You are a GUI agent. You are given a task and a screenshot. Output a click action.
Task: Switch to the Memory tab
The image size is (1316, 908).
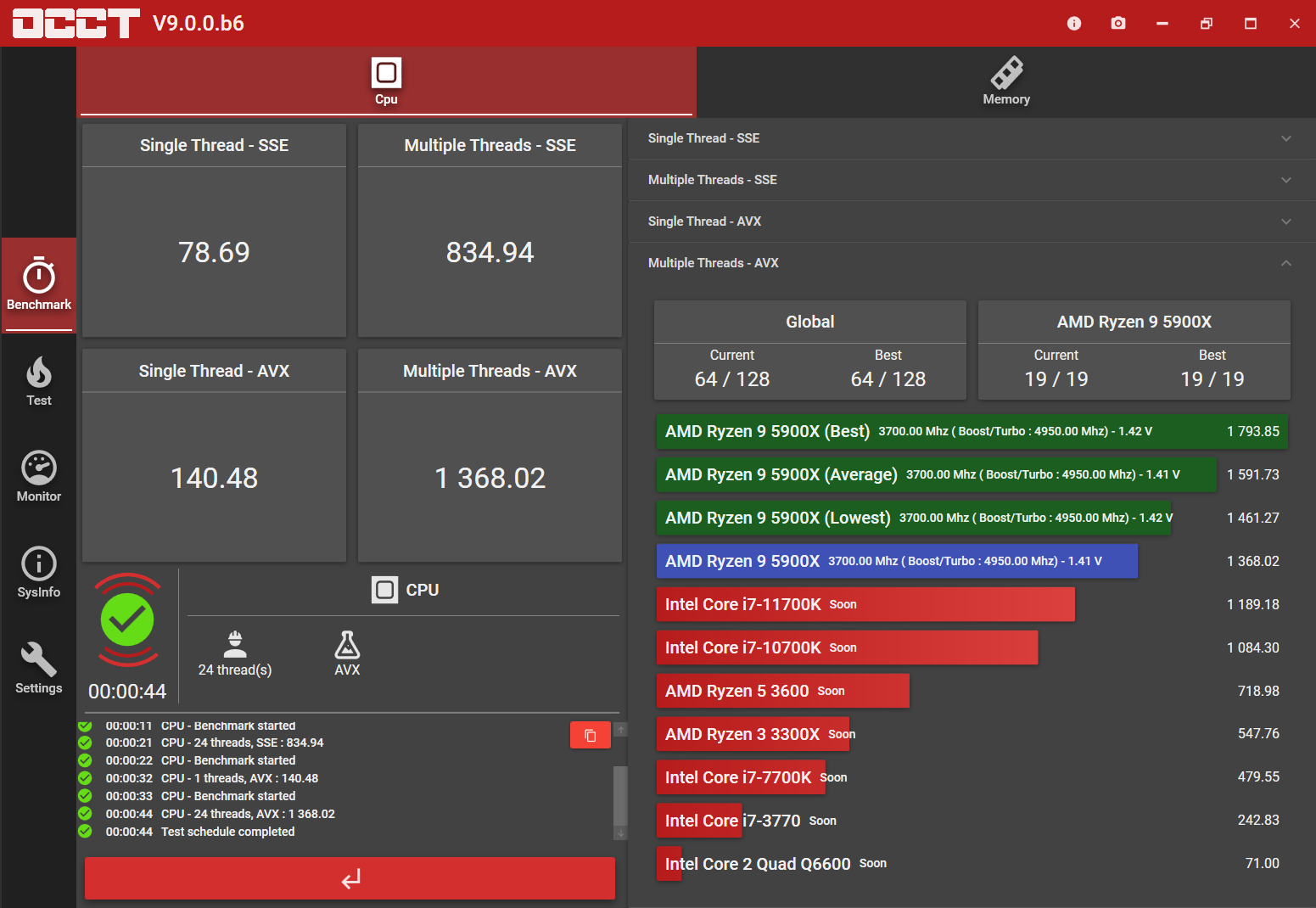[x=1005, y=81]
